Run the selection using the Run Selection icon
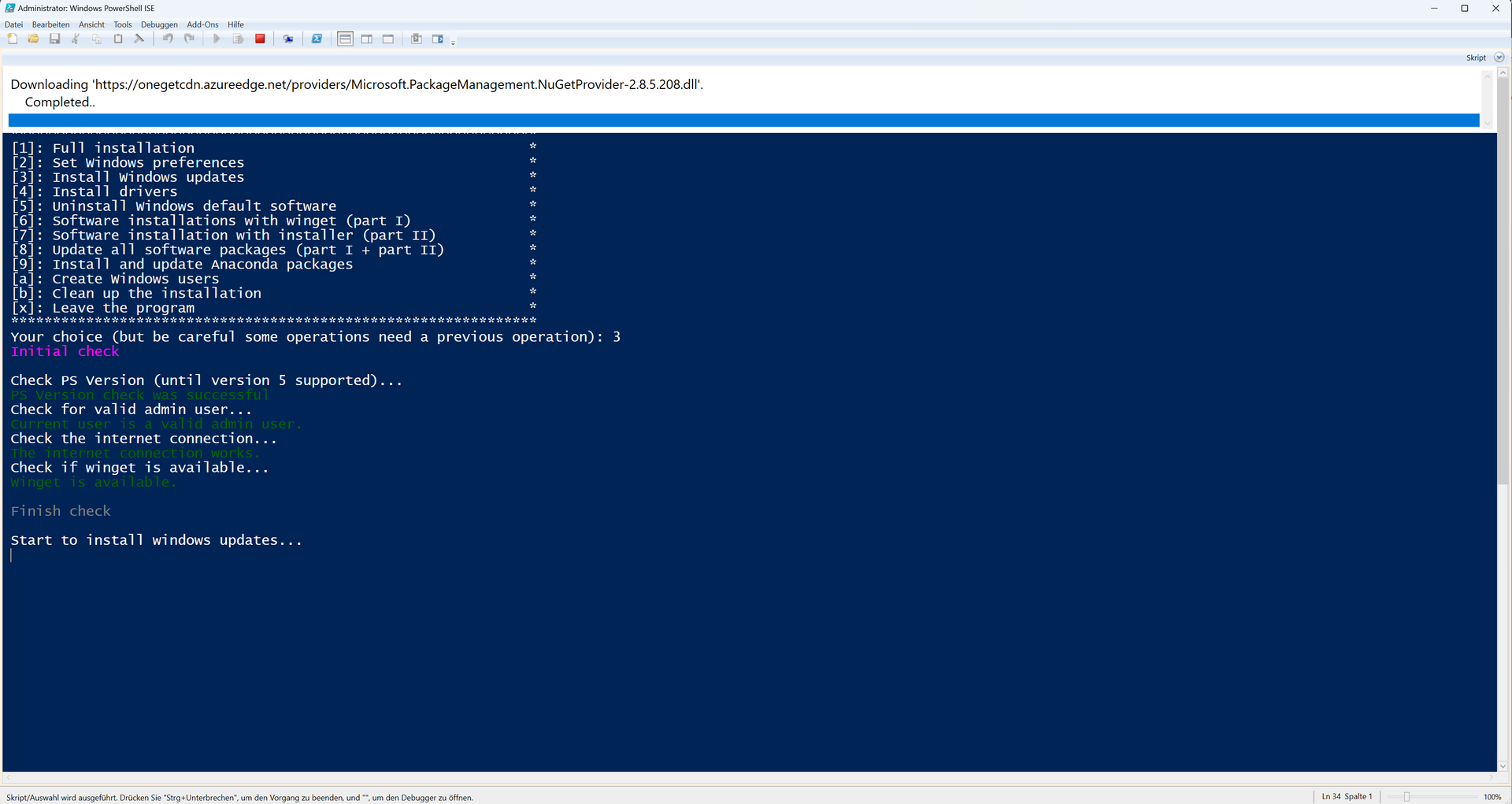This screenshot has height=804, width=1512. (x=238, y=39)
